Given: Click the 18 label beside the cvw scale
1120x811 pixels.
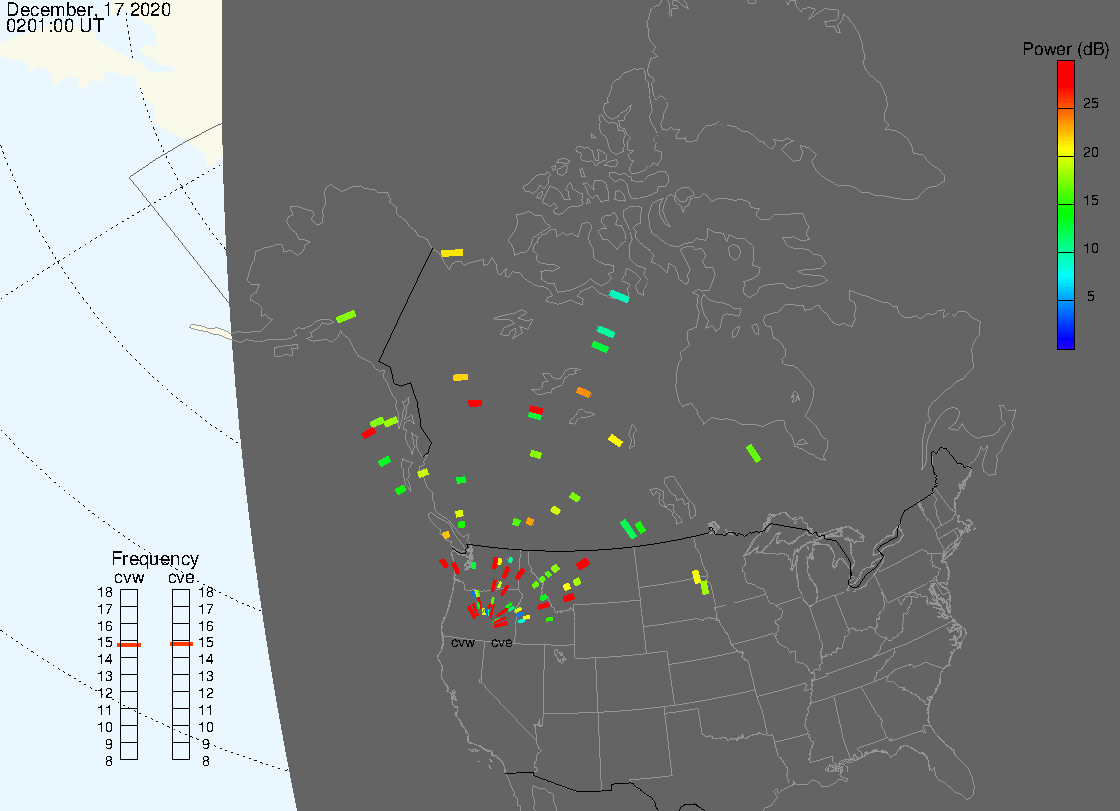Looking at the screenshot, I should click(x=105, y=592).
